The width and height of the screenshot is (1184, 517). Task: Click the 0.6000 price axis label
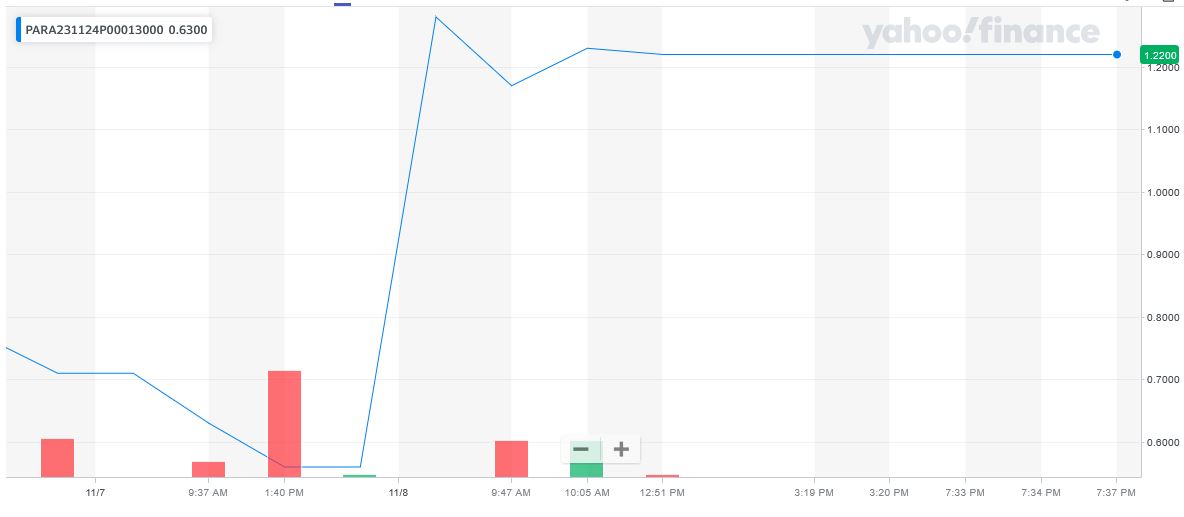(1160, 442)
